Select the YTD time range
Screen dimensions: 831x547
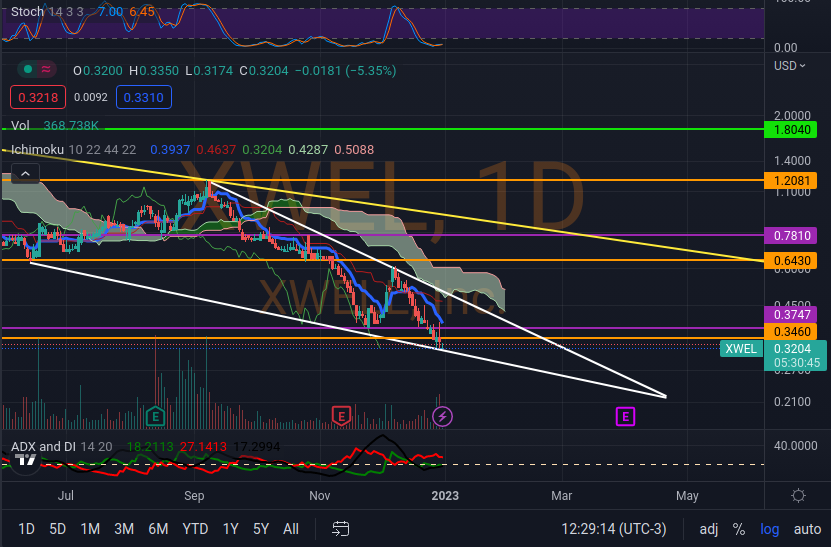coord(195,528)
